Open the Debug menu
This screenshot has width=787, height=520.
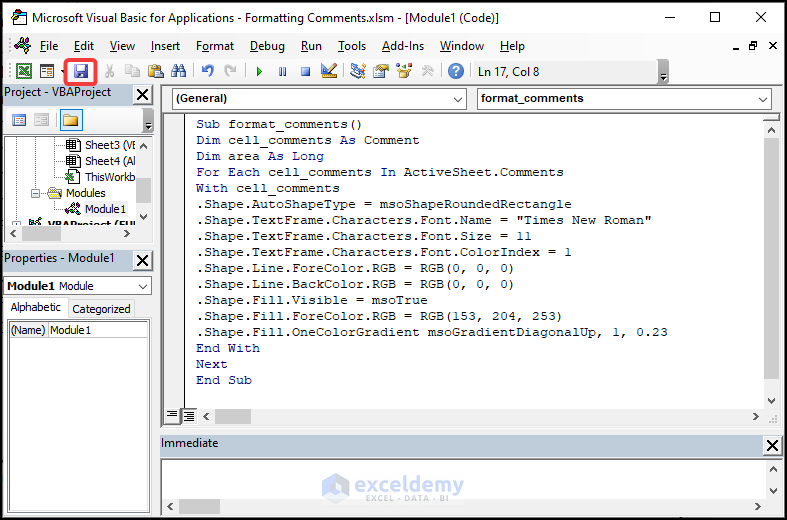(x=267, y=46)
